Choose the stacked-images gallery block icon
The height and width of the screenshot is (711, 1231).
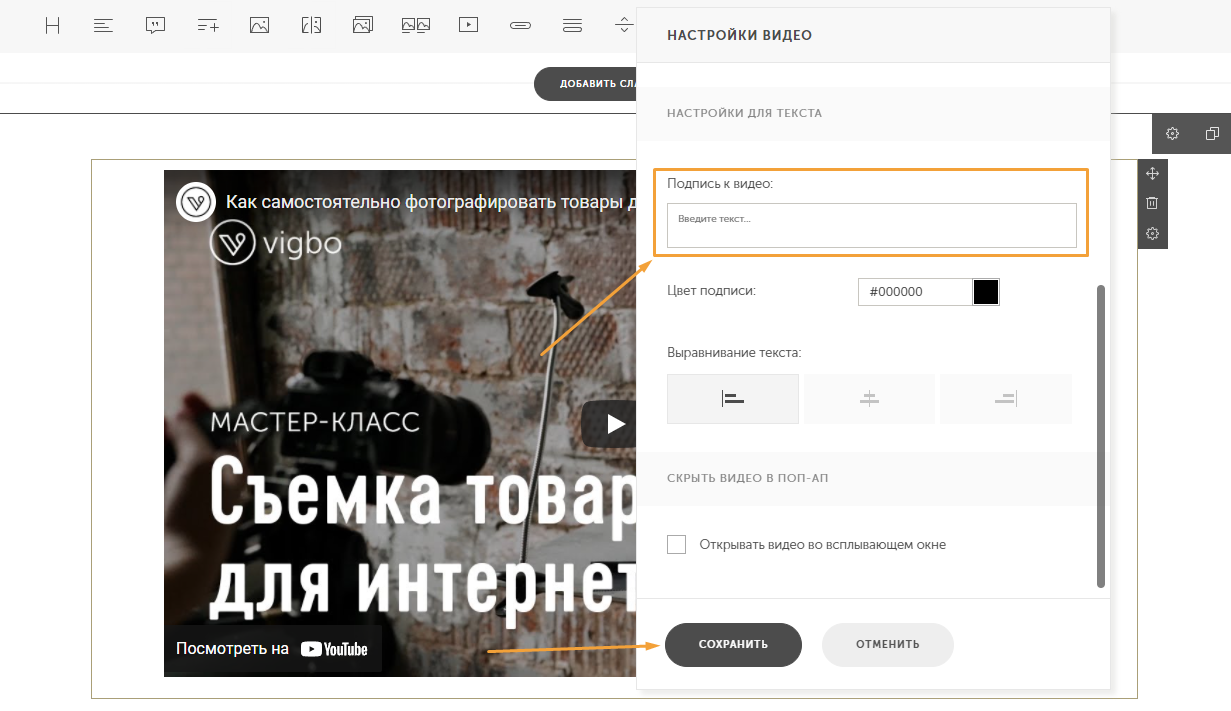[x=363, y=26]
